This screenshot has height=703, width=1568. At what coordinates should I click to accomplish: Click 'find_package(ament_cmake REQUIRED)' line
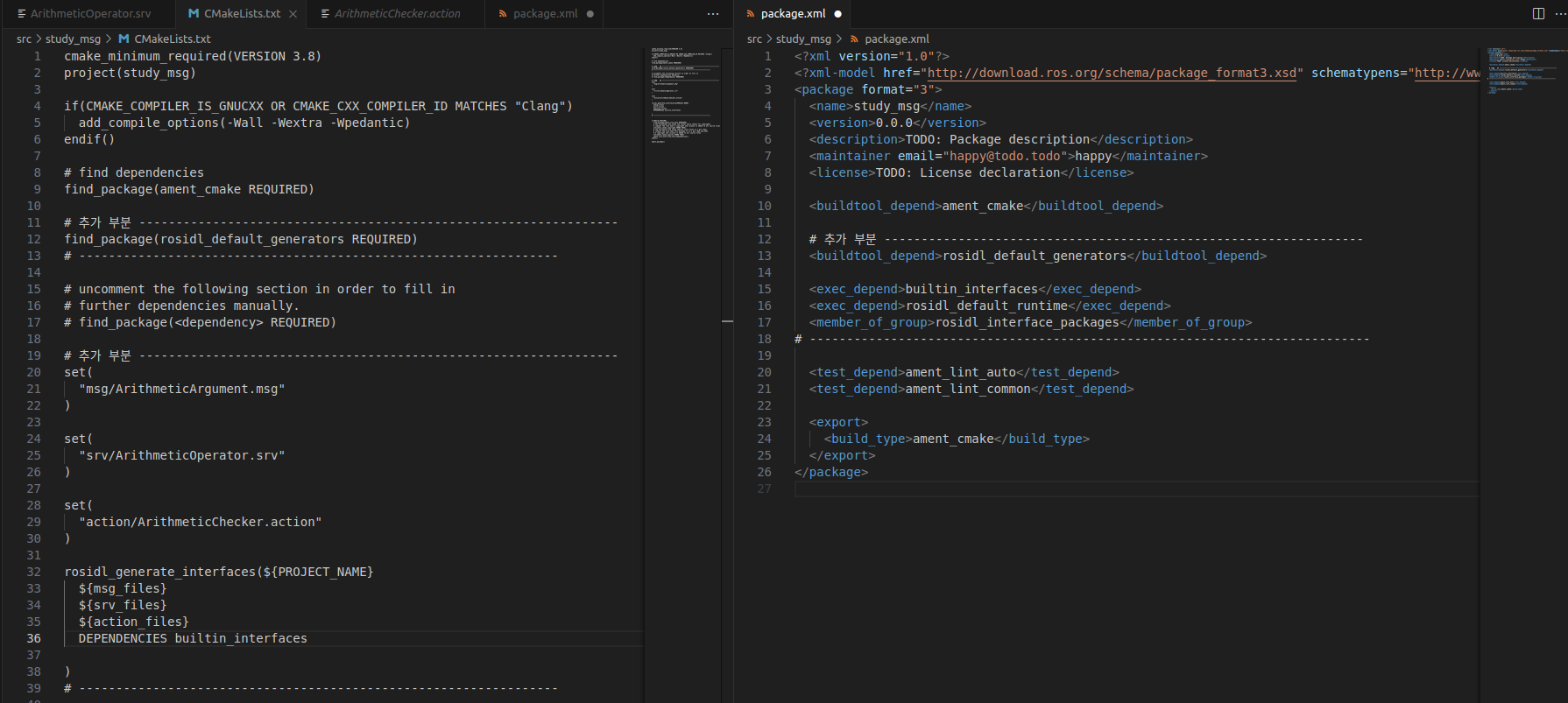click(x=189, y=190)
